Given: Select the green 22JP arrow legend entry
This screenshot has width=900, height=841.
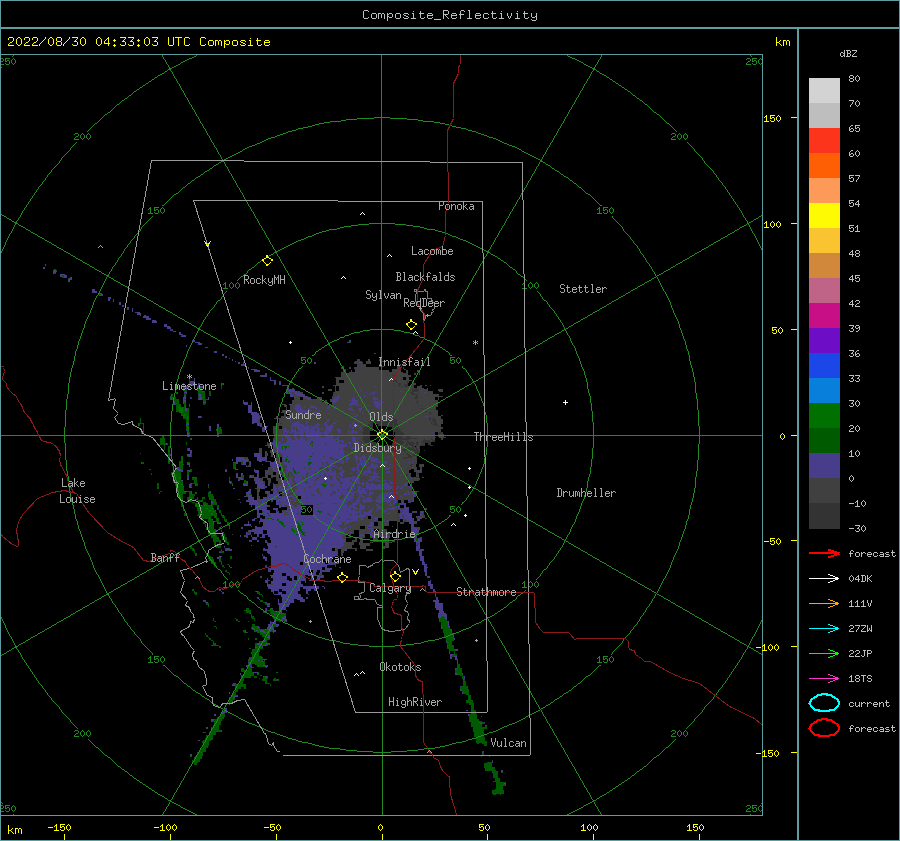Looking at the screenshot, I should 824,653.
